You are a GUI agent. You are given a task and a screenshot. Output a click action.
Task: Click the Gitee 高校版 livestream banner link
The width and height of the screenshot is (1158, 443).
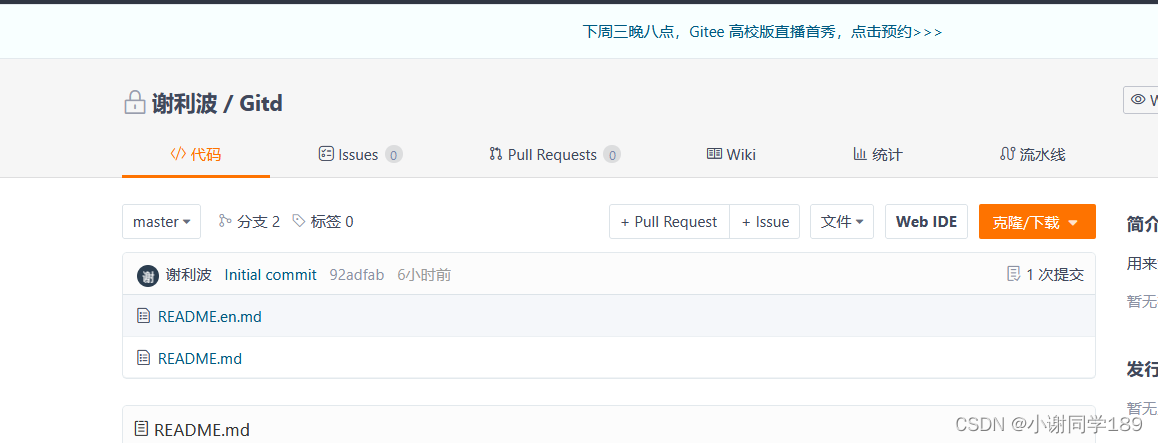point(762,32)
